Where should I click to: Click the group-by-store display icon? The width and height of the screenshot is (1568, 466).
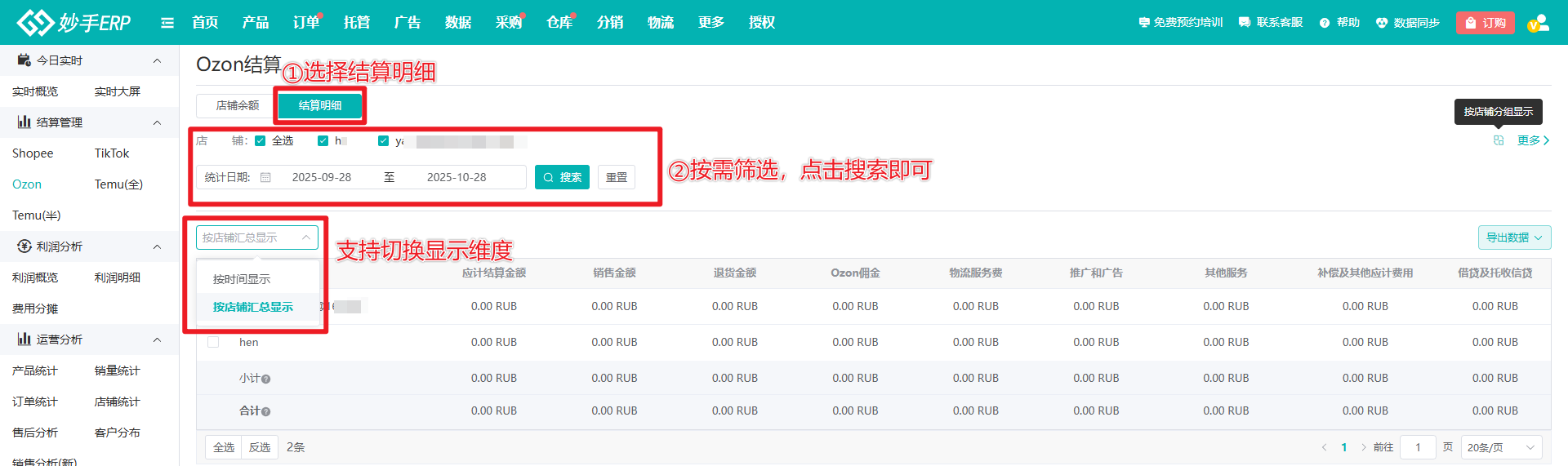click(1499, 140)
